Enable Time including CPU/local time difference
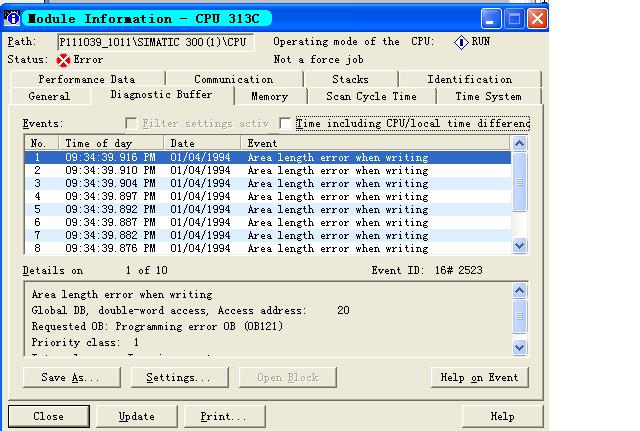The image size is (640, 431). point(285,123)
